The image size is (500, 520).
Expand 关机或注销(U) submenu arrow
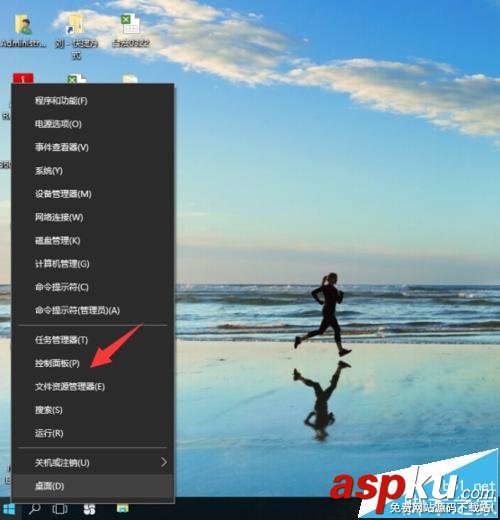point(164,462)
